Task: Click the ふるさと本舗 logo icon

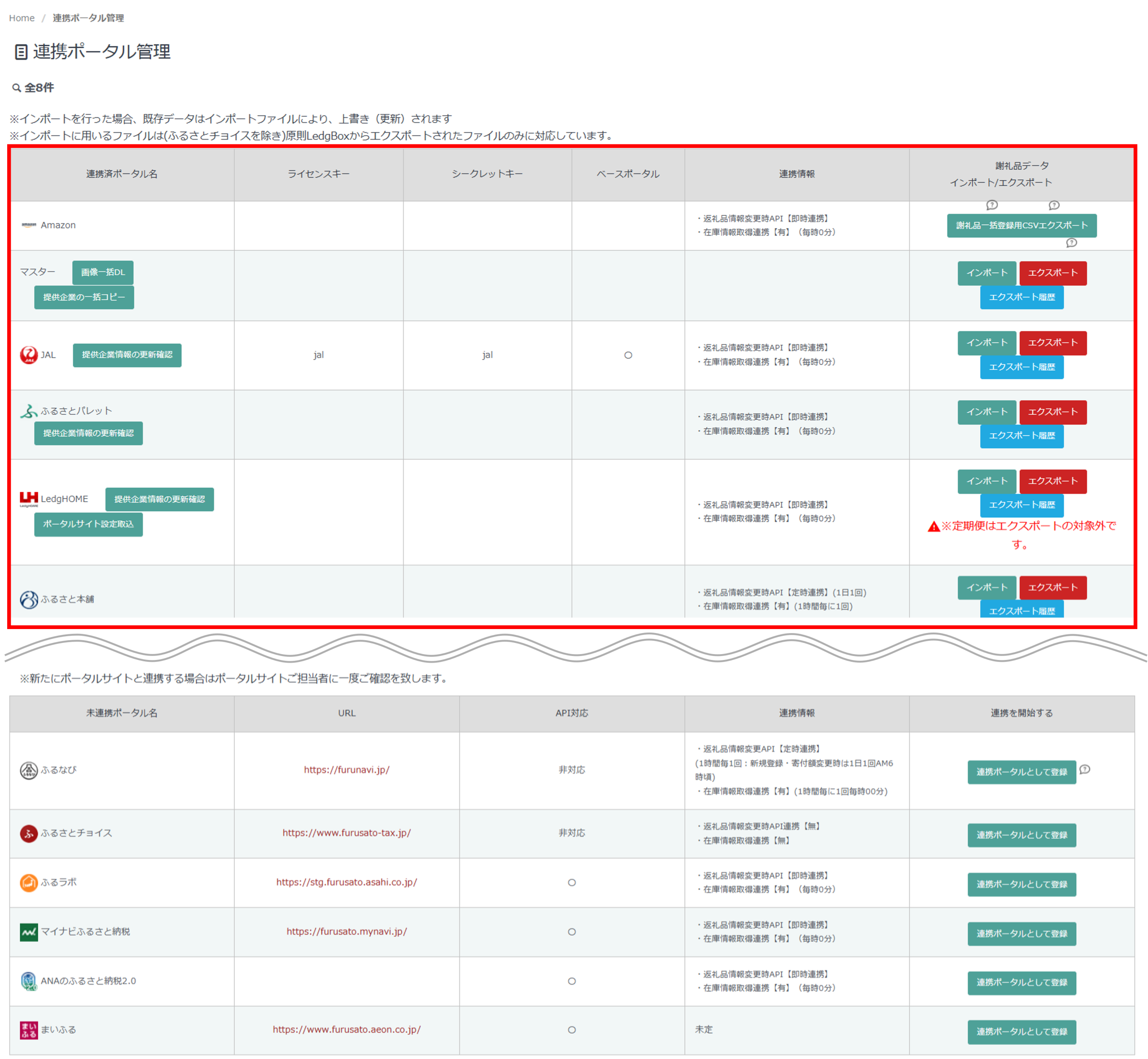Action: pyautogui.click(x=29, y=599)
